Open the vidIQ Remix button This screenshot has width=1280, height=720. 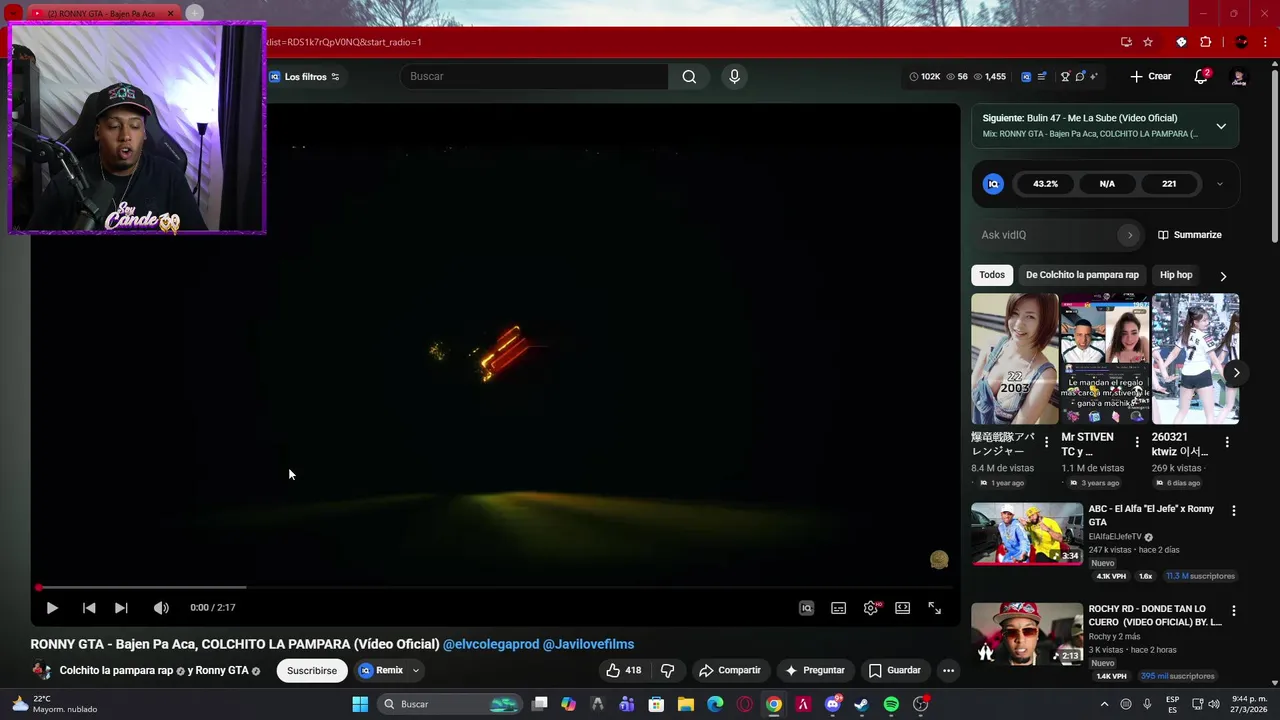click(381, 670)
